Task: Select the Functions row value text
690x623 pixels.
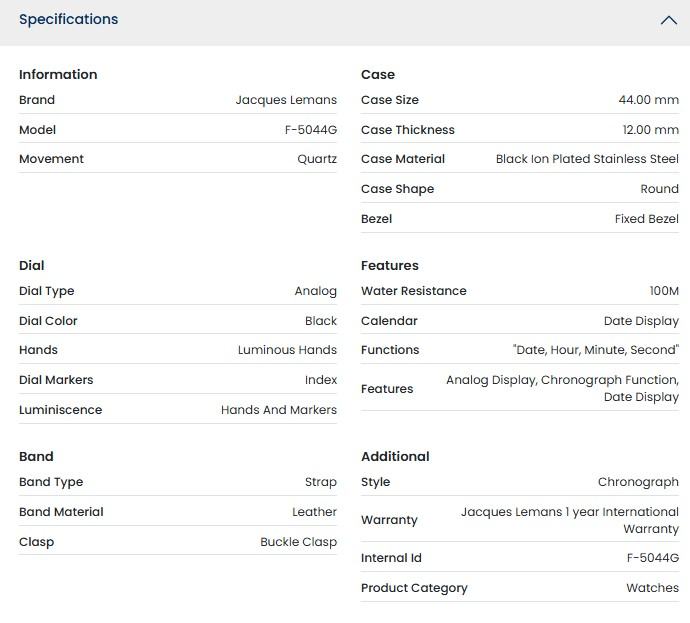Action: [x=596, y=350]
